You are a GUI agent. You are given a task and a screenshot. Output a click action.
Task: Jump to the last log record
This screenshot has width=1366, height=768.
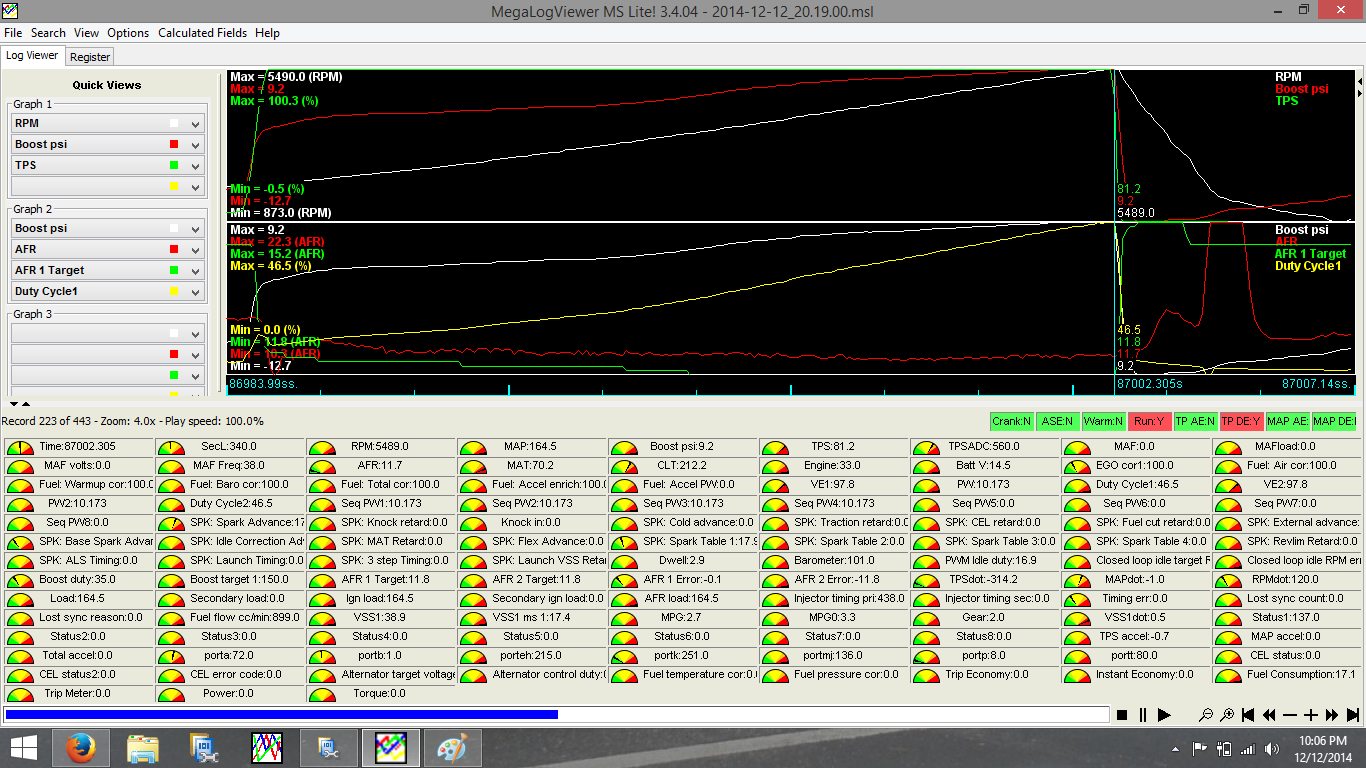pos(1353,715)
